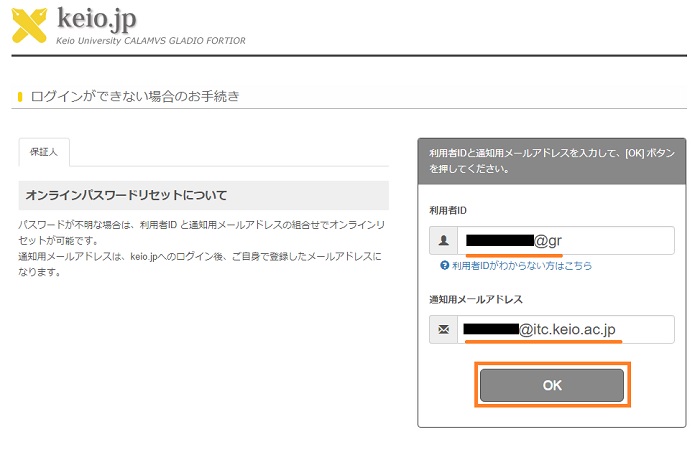
Task: Click the keio.jp site title
Action: (x=97, y=19)
